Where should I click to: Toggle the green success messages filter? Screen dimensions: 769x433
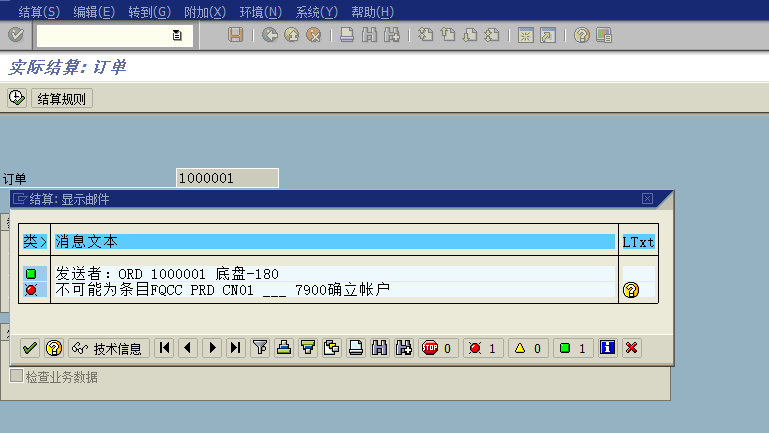coord(573,348)
